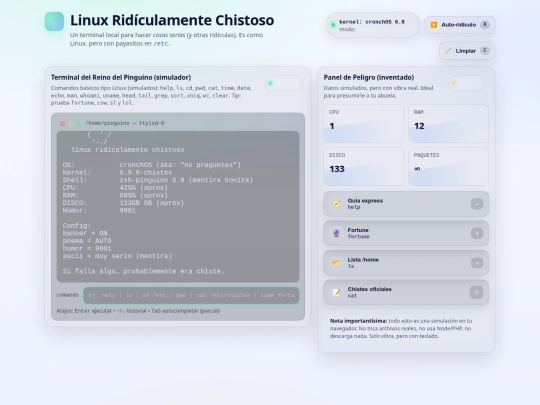Select the DISCO stat card
This screenshot has width=540, height=405.
pos(364,167)
